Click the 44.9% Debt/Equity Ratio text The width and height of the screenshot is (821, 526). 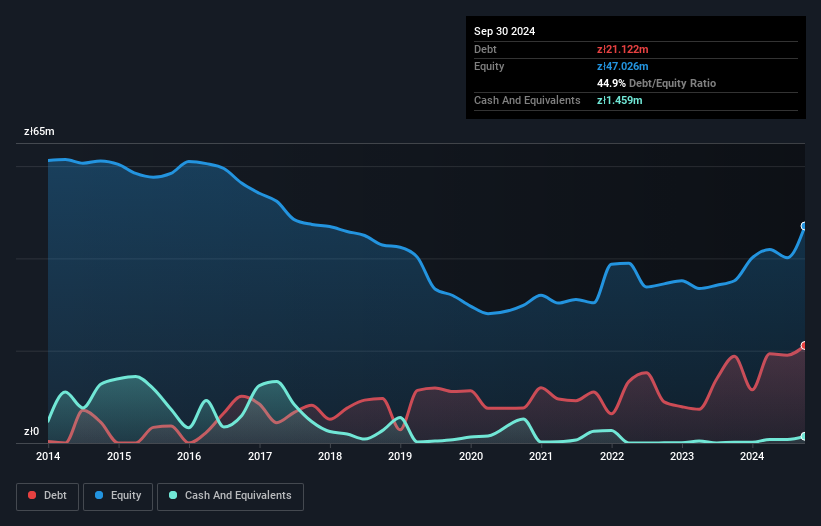[x=656, y=83]
